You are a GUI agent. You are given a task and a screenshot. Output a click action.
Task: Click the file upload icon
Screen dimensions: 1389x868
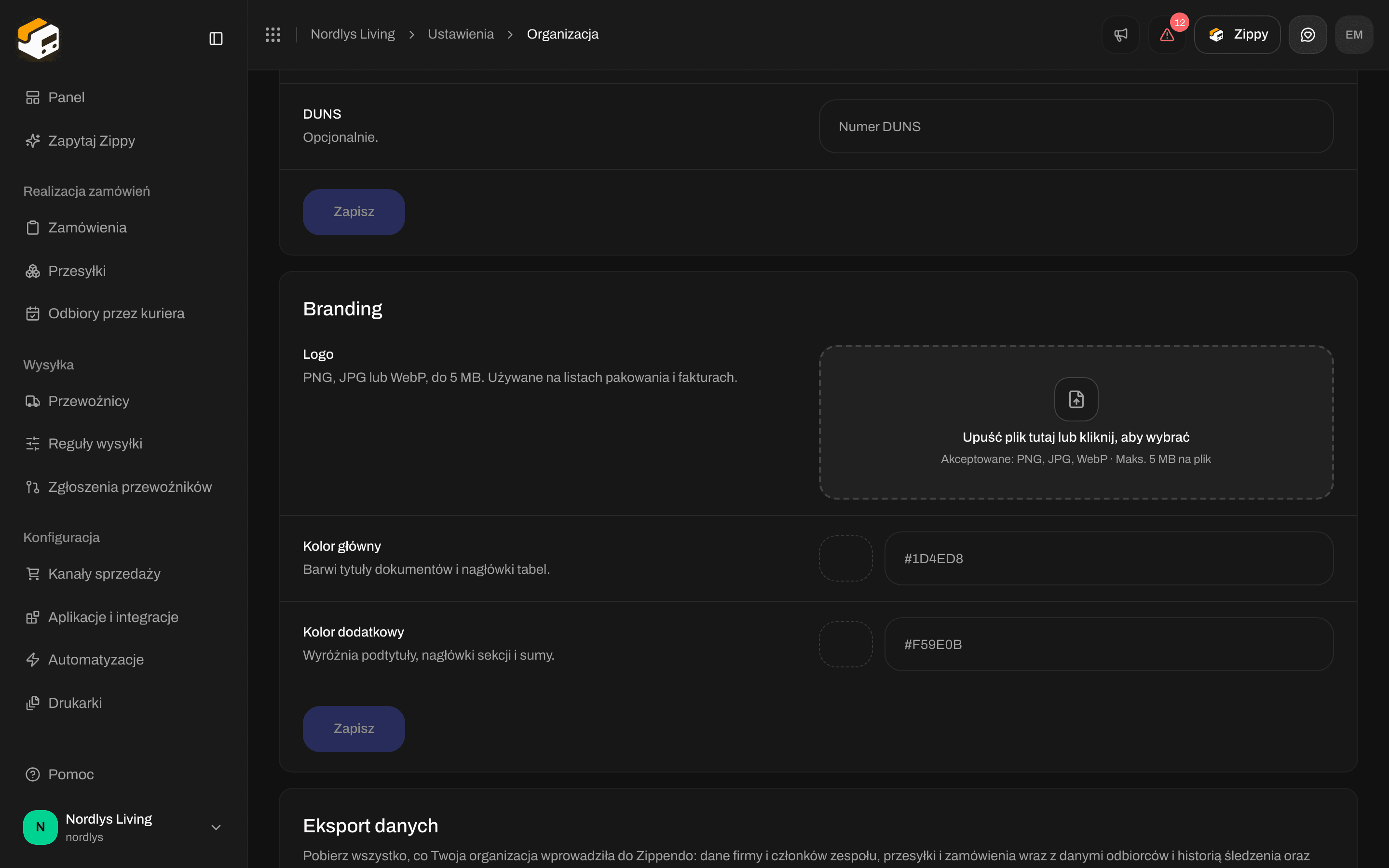click(x=1076, y=399)
